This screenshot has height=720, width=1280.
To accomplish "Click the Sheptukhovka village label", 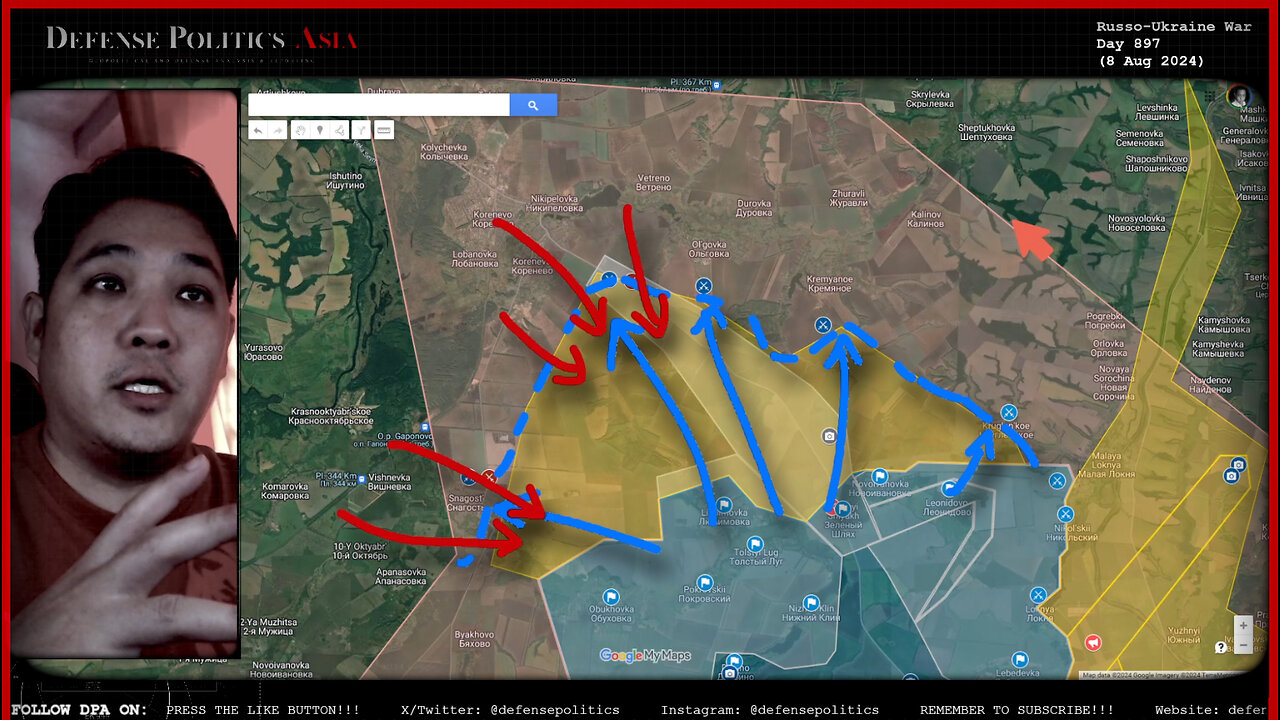I will [x=987, y=132].
